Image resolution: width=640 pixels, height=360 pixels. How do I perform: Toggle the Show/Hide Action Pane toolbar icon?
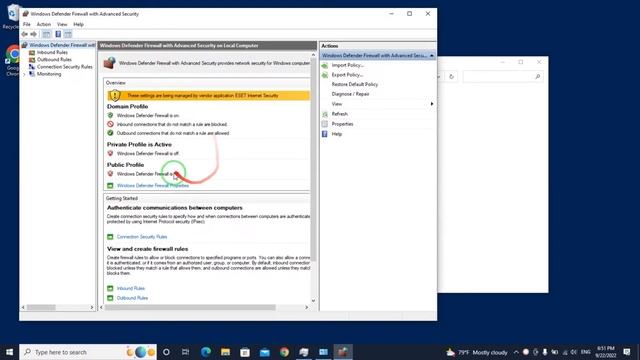pyautogui.click(x=68, y=34)
